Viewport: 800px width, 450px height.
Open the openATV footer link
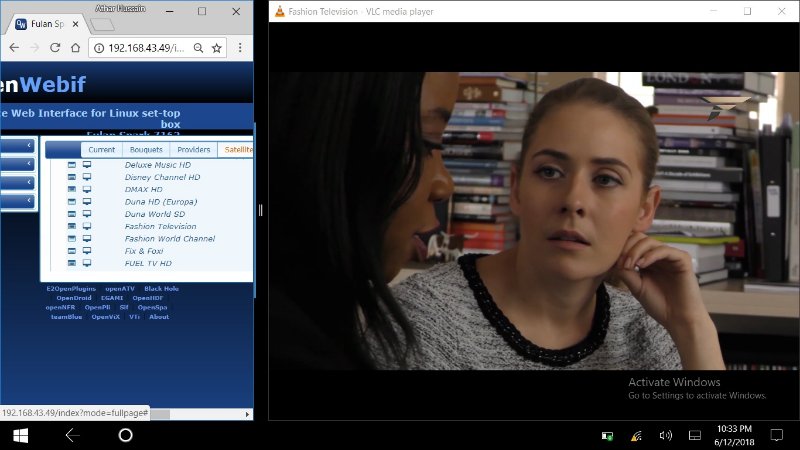120,288
